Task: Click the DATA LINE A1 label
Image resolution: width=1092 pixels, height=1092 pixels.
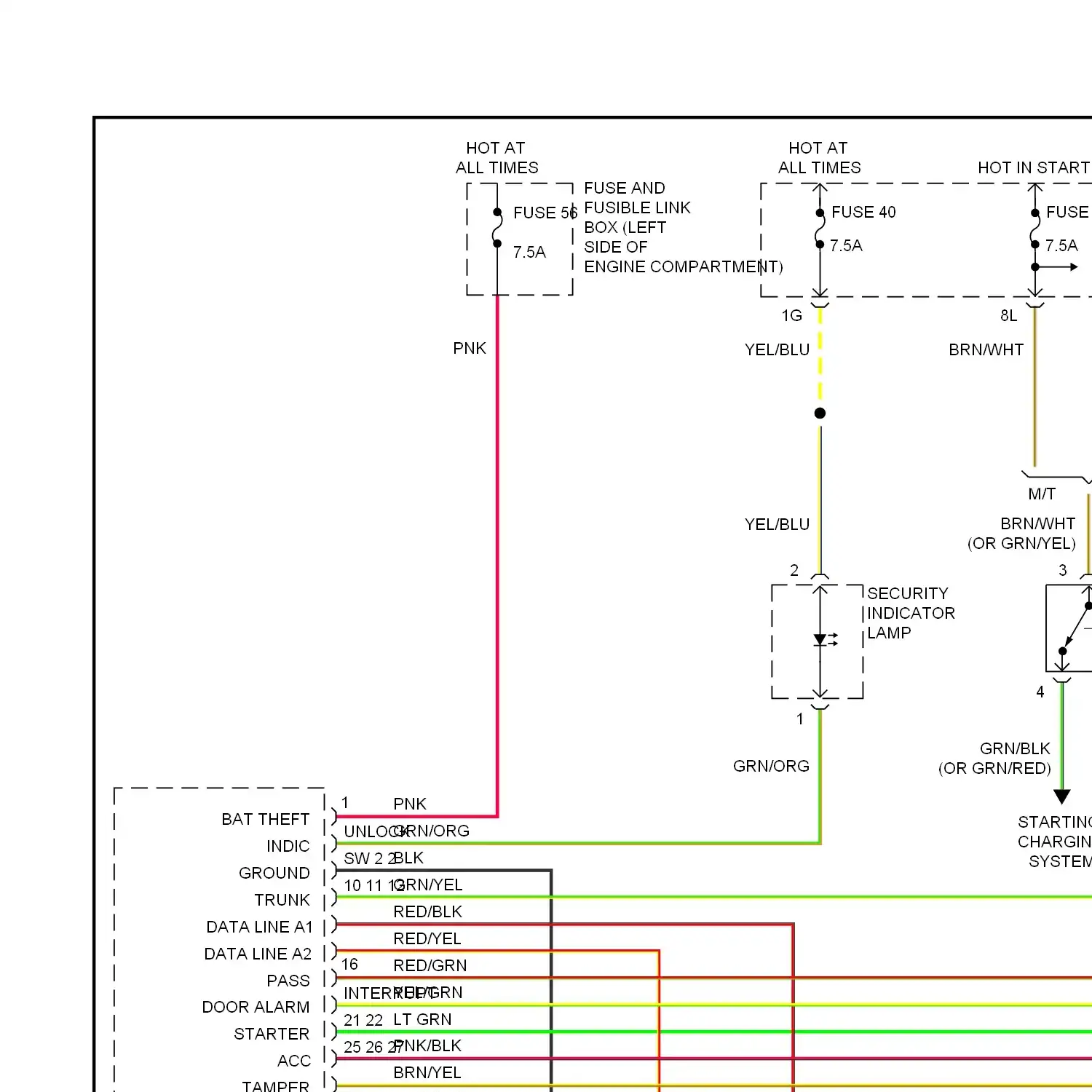Action: (259, 927)
